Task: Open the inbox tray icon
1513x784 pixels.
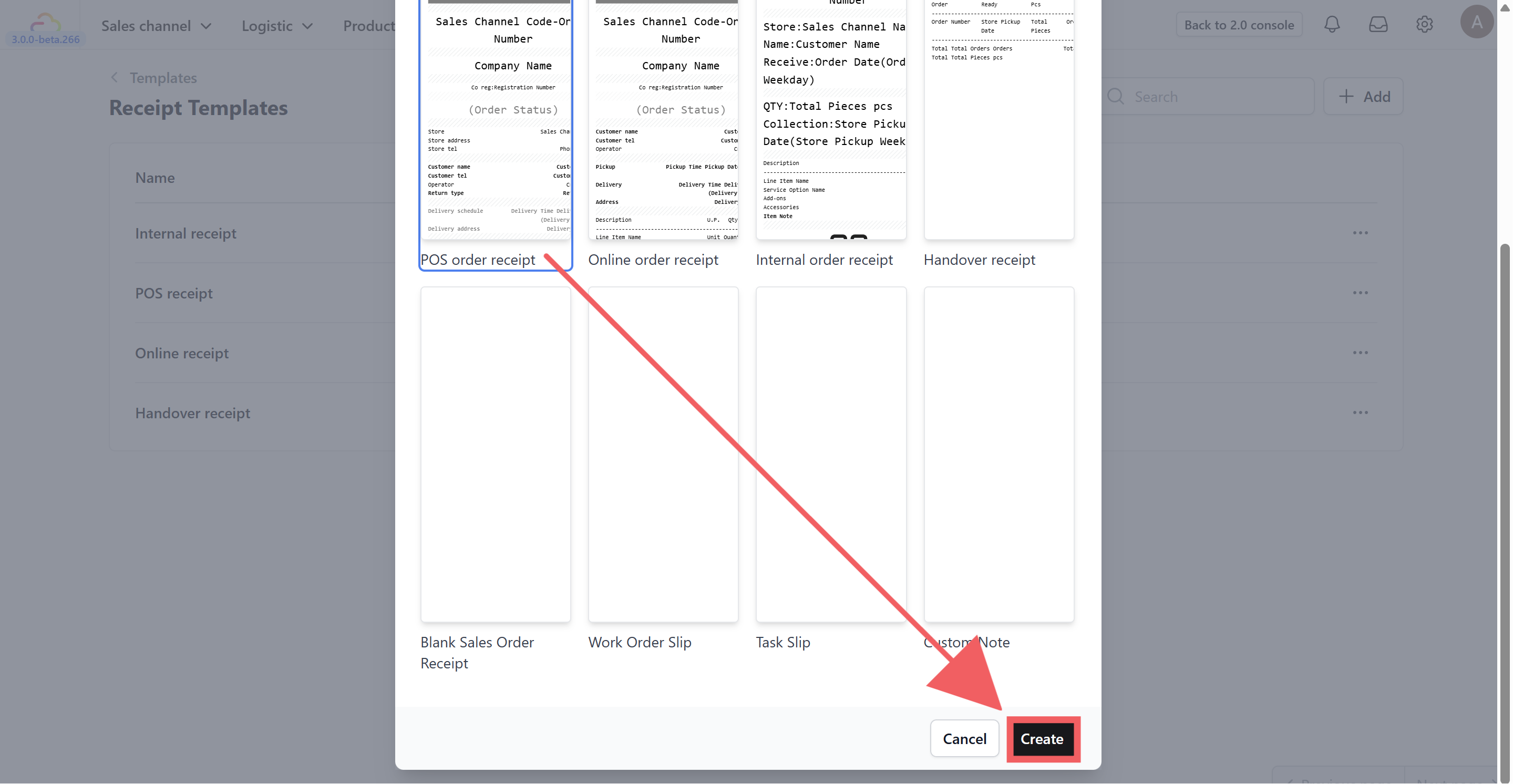Action: [x=1378, y=25]
